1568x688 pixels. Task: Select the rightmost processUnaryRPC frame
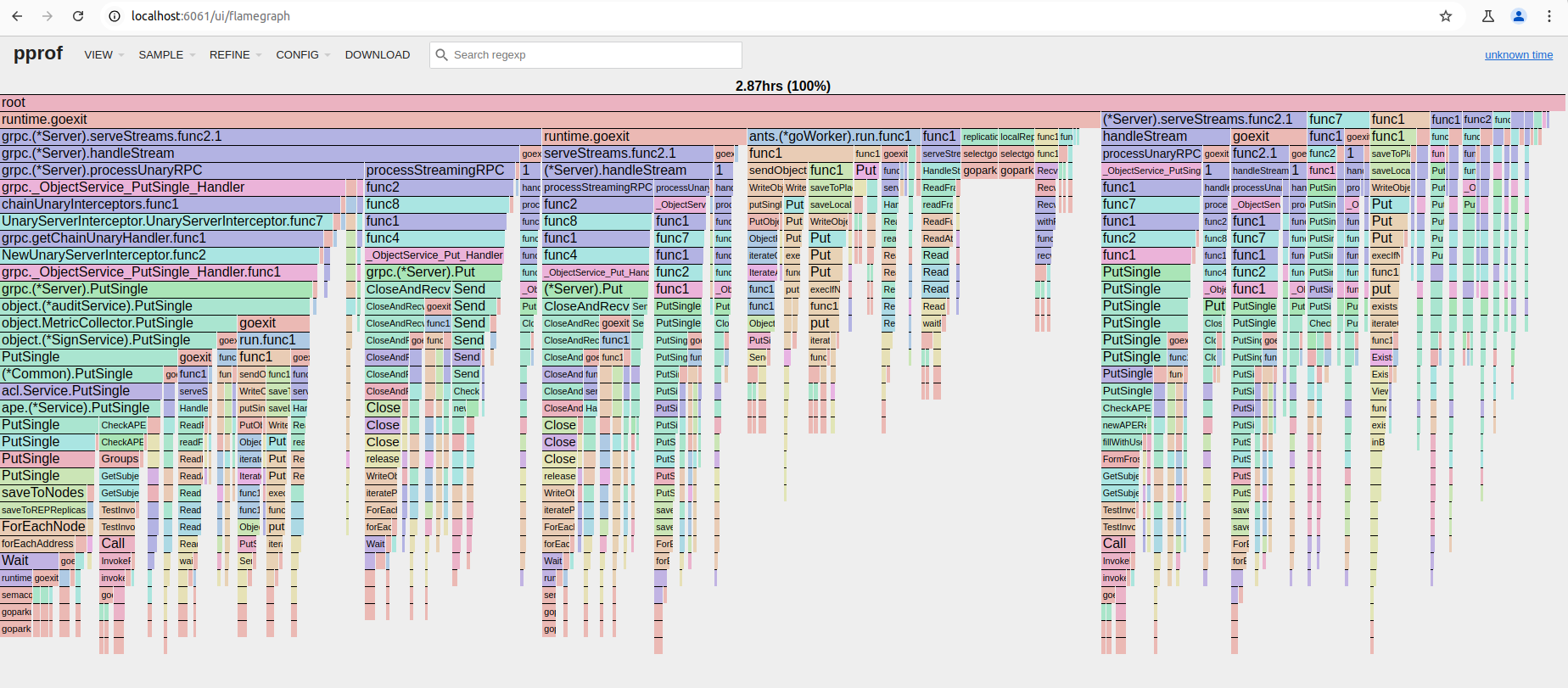(x=1151, y=154)
